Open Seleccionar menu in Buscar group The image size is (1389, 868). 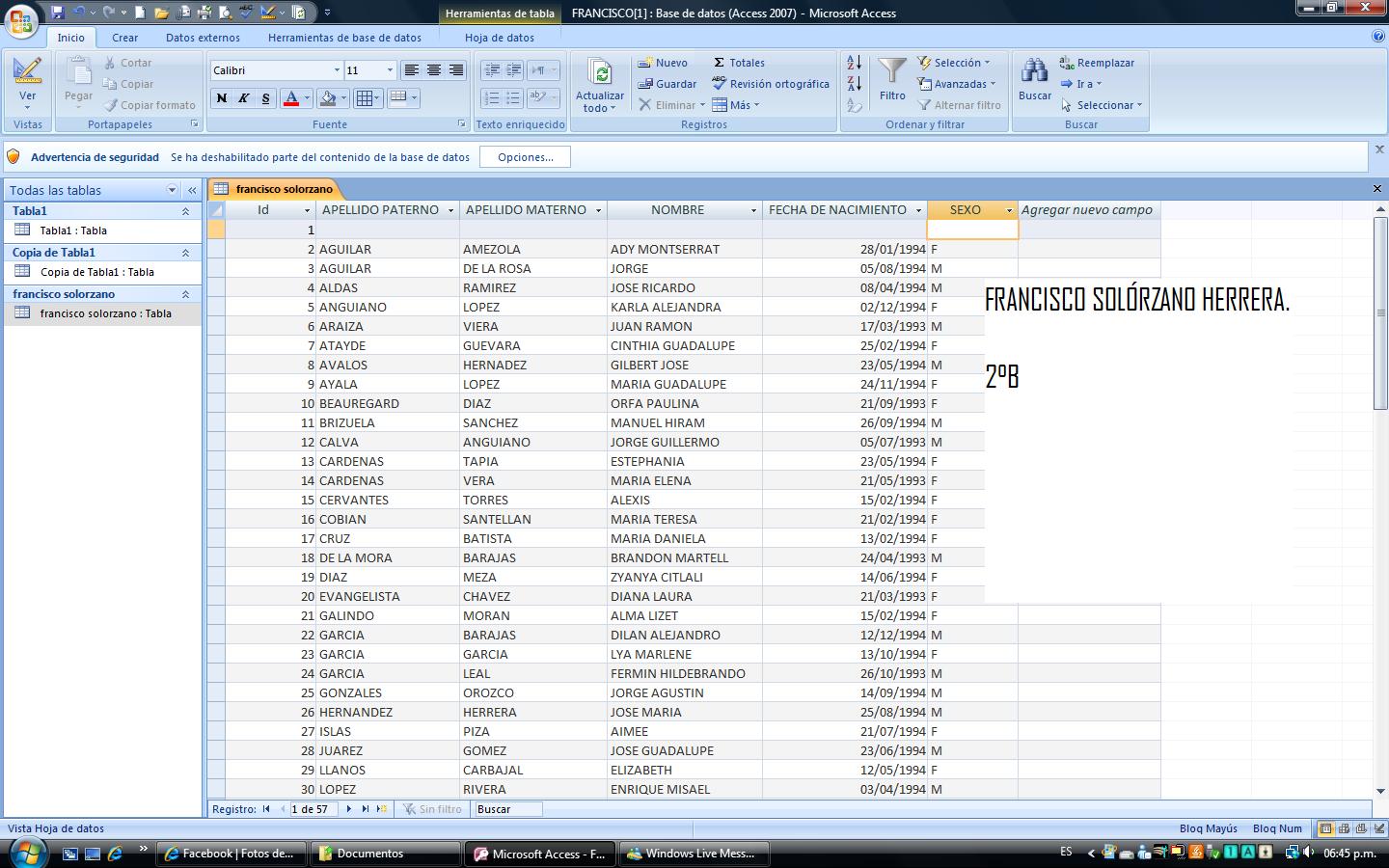[x=1102, y=105]
